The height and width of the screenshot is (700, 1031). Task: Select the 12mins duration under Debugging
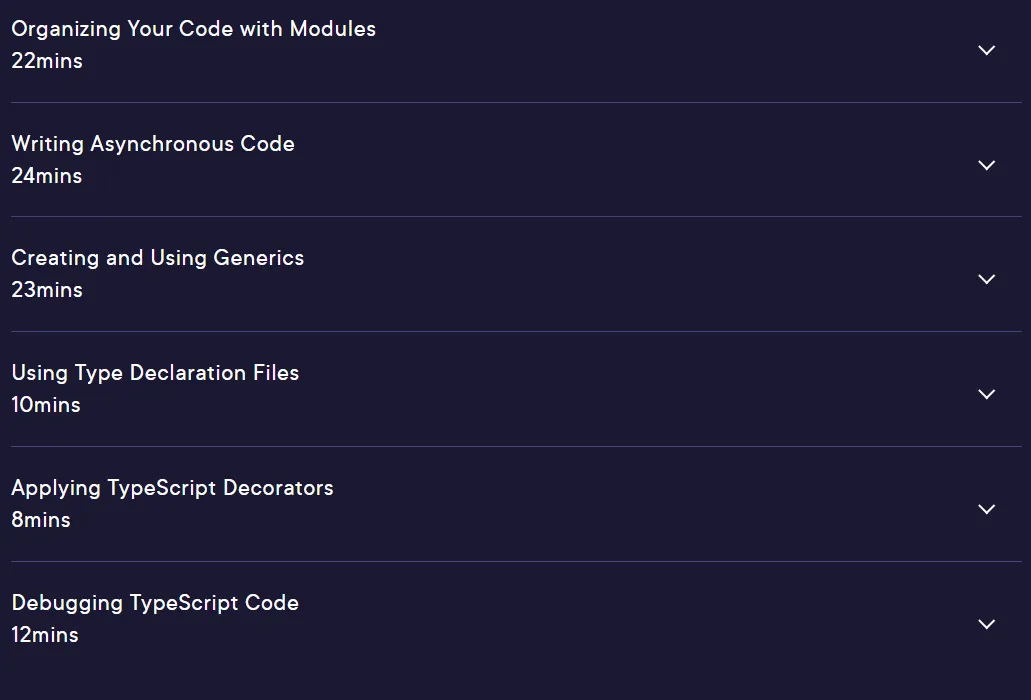tap(45, 635)
